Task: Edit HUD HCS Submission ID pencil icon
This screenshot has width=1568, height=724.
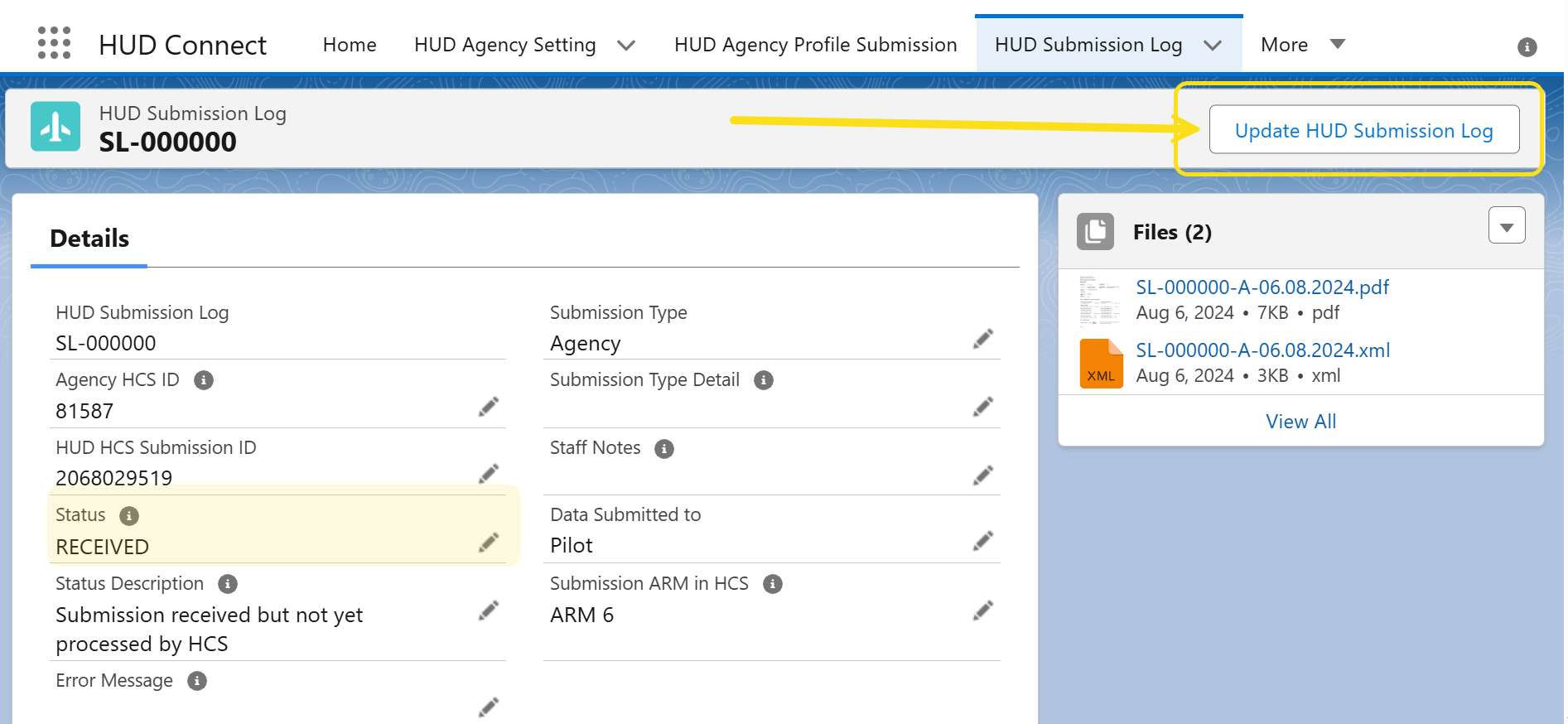Action: (489, 474)
